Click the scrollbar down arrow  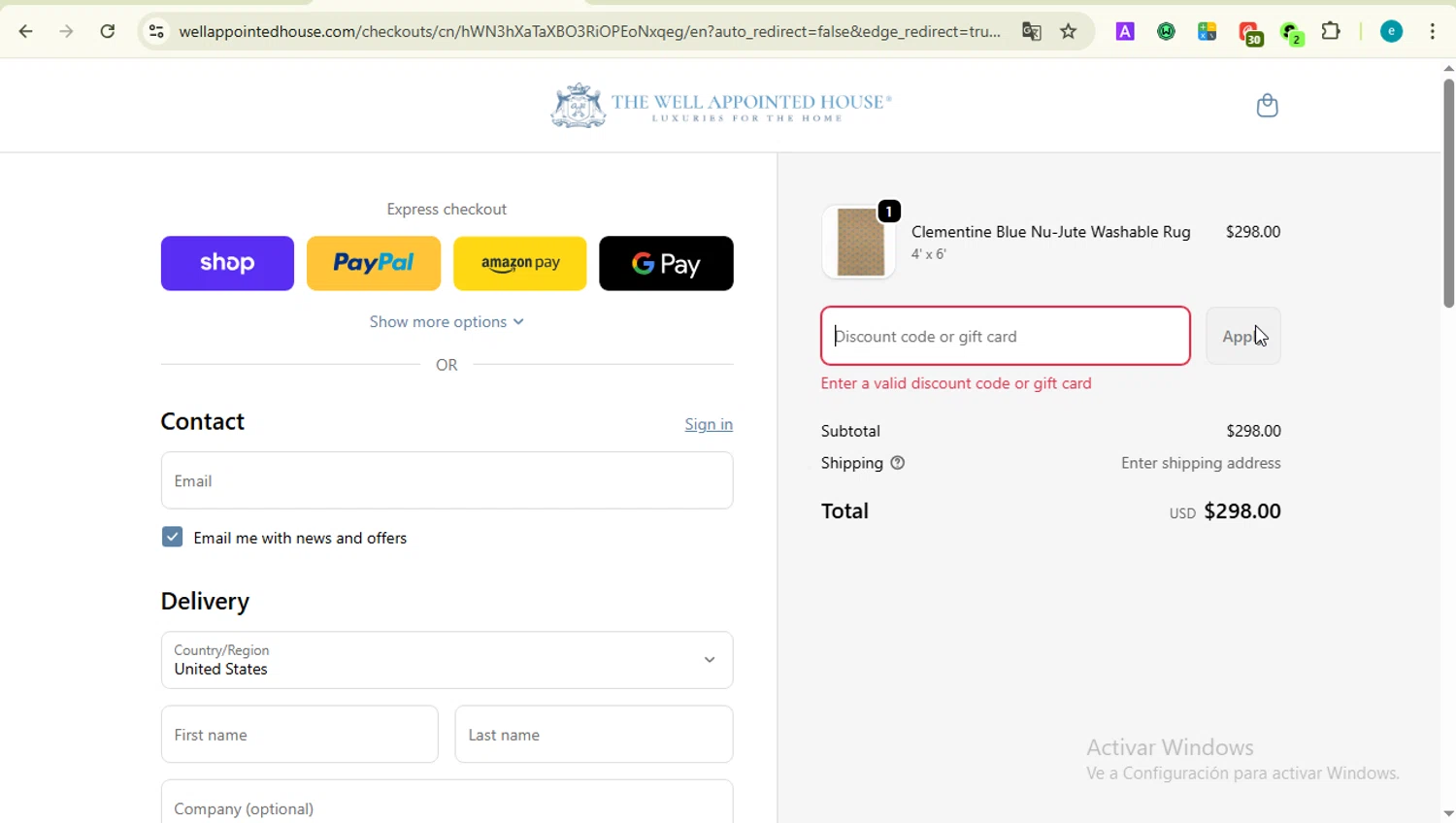tap(1448, 814)
